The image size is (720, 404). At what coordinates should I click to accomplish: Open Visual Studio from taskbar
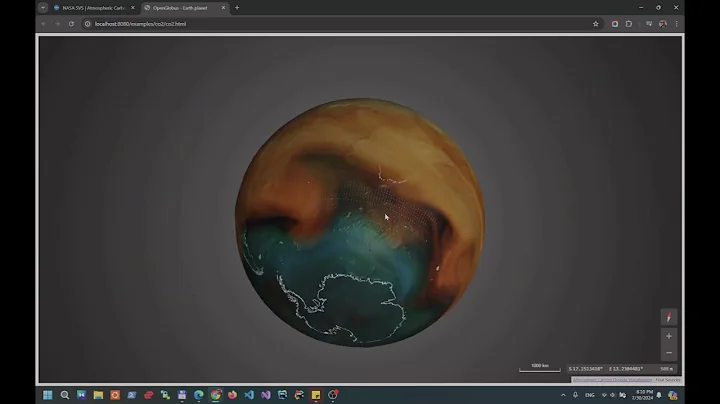(x=266, y=395)
